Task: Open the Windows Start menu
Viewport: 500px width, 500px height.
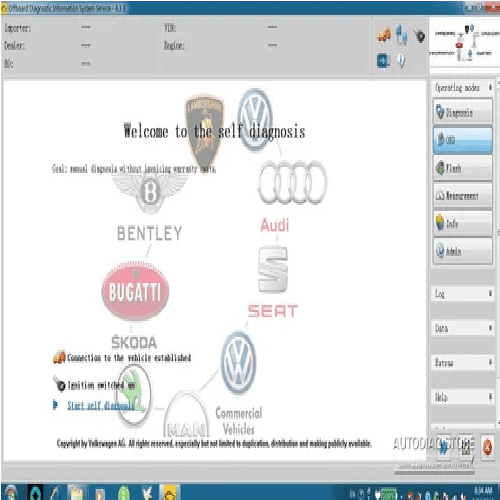Action: 11,493
